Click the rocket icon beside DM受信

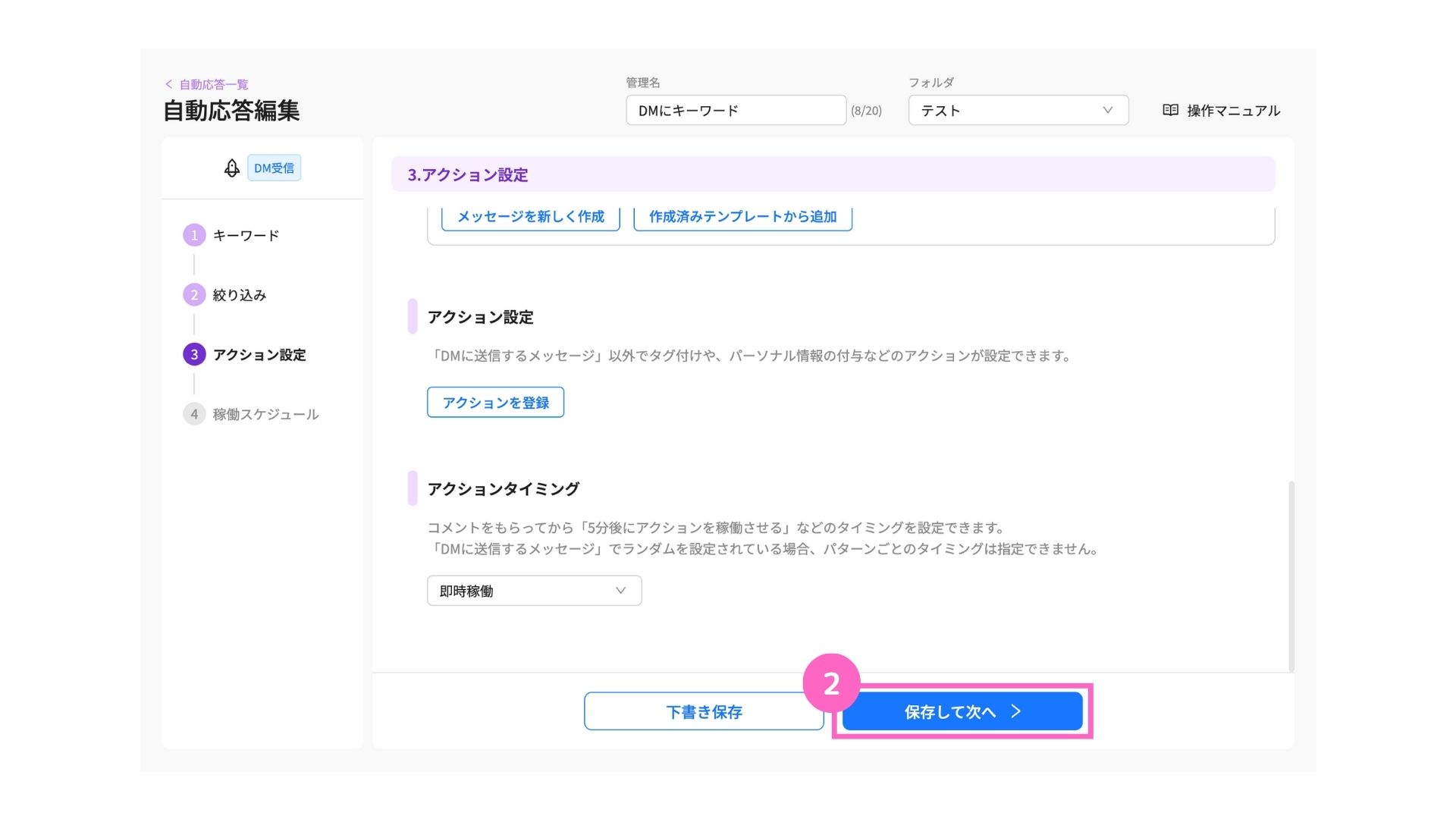[x=232, y=168]
